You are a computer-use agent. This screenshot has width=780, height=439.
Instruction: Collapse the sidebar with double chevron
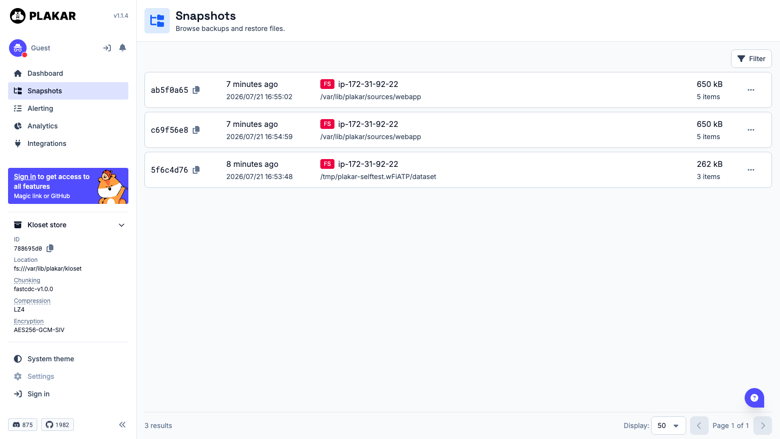(122, 425)
